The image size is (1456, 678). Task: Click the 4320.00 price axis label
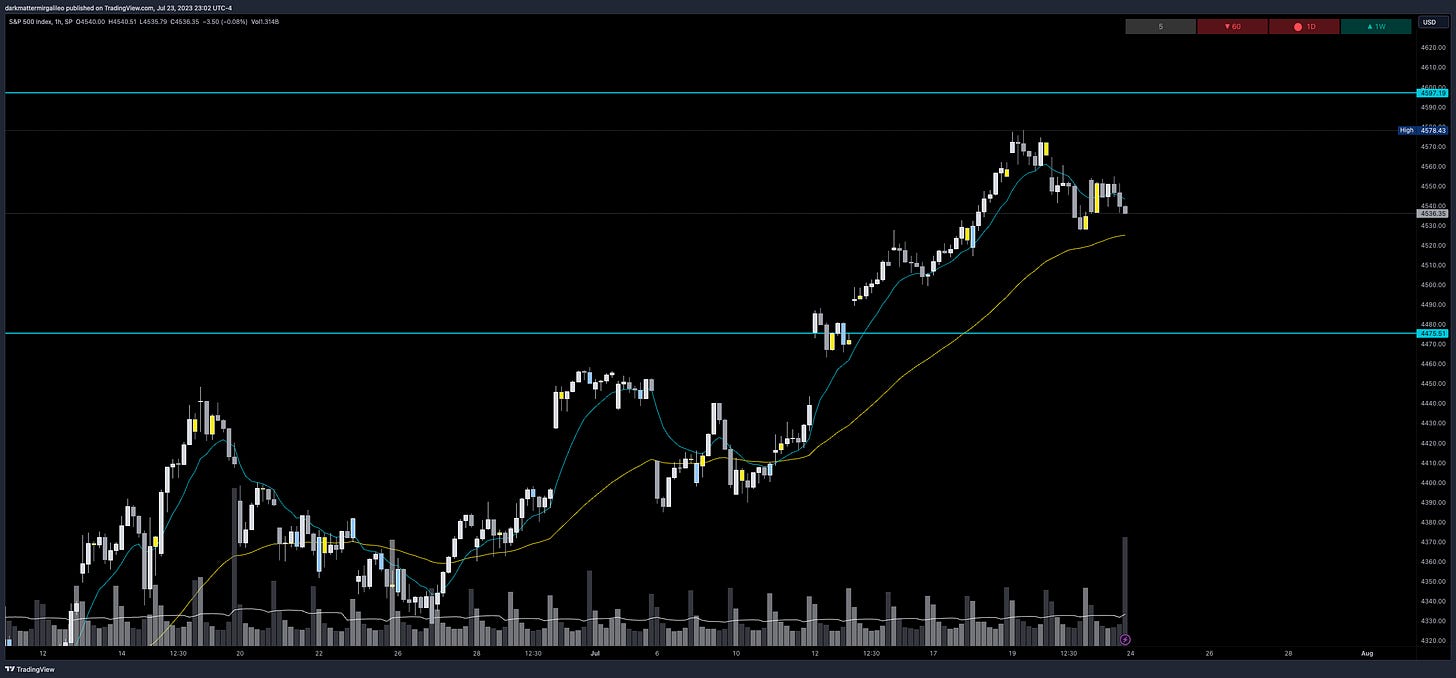pos(1433,640)
